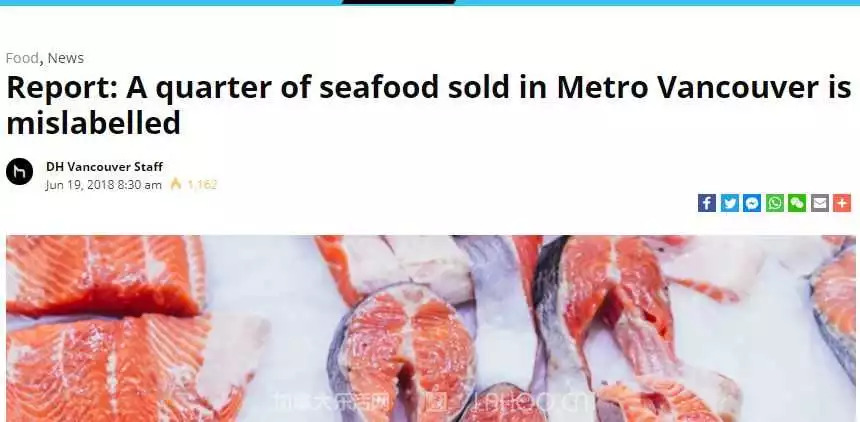Share the article on Facebook
The width and height of the screenshot is (860, 422).
tap(707, 203)
